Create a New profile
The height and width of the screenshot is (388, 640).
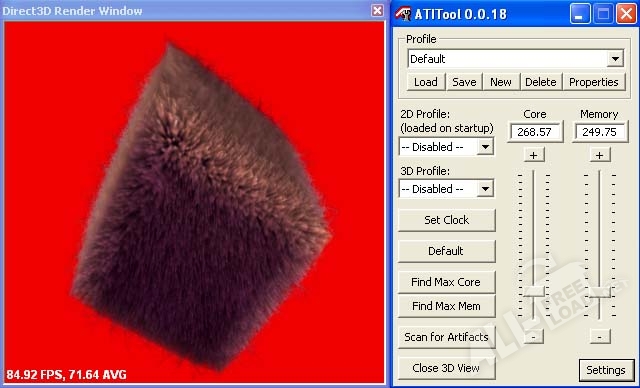click(x=501, y=82)
